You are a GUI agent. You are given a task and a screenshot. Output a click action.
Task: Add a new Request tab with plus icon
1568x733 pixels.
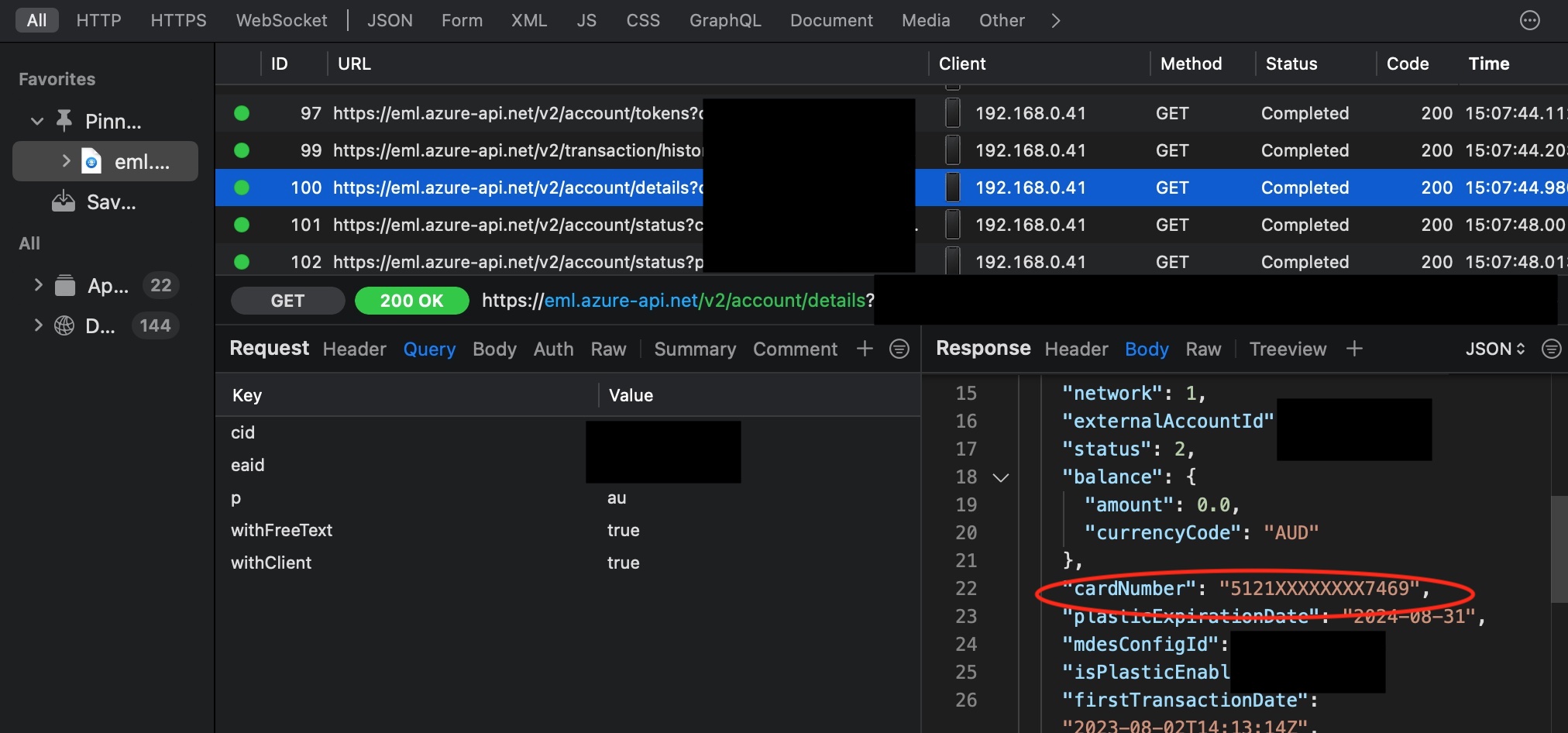tap(865, 349)
